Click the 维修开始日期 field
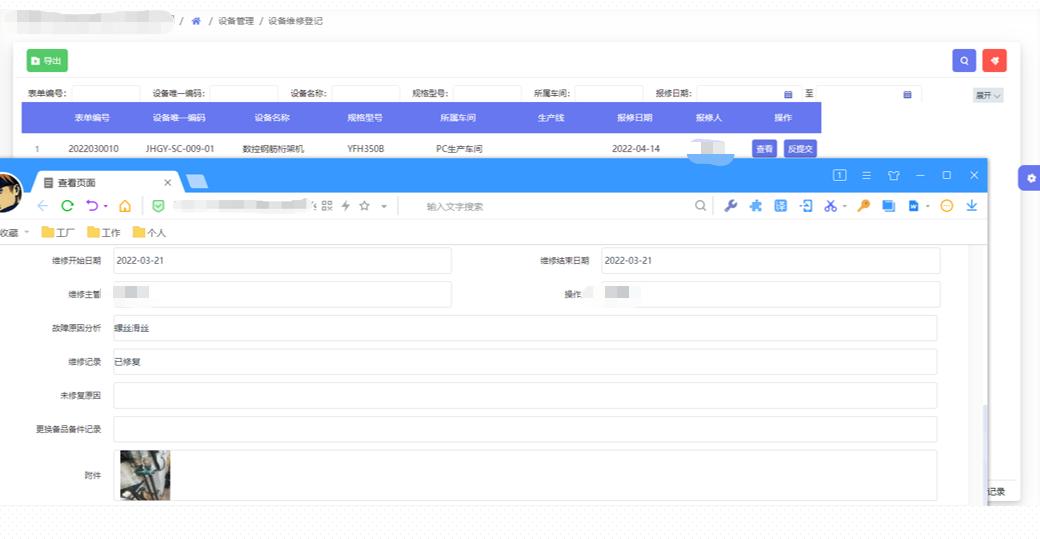This screenshot has width=1040, height=539. 283,261
